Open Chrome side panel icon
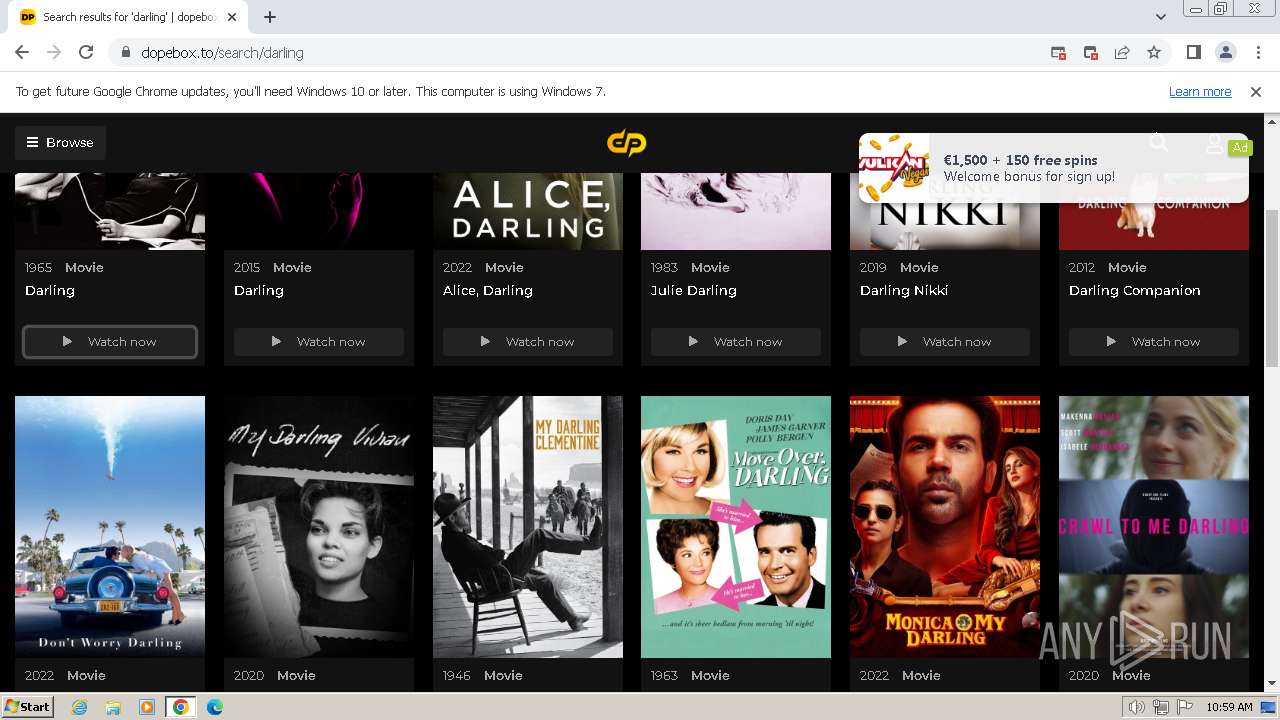Image resolution: width=1280 pixels, height=720 pixels. pyautogui.click(x=1193, y=52)
